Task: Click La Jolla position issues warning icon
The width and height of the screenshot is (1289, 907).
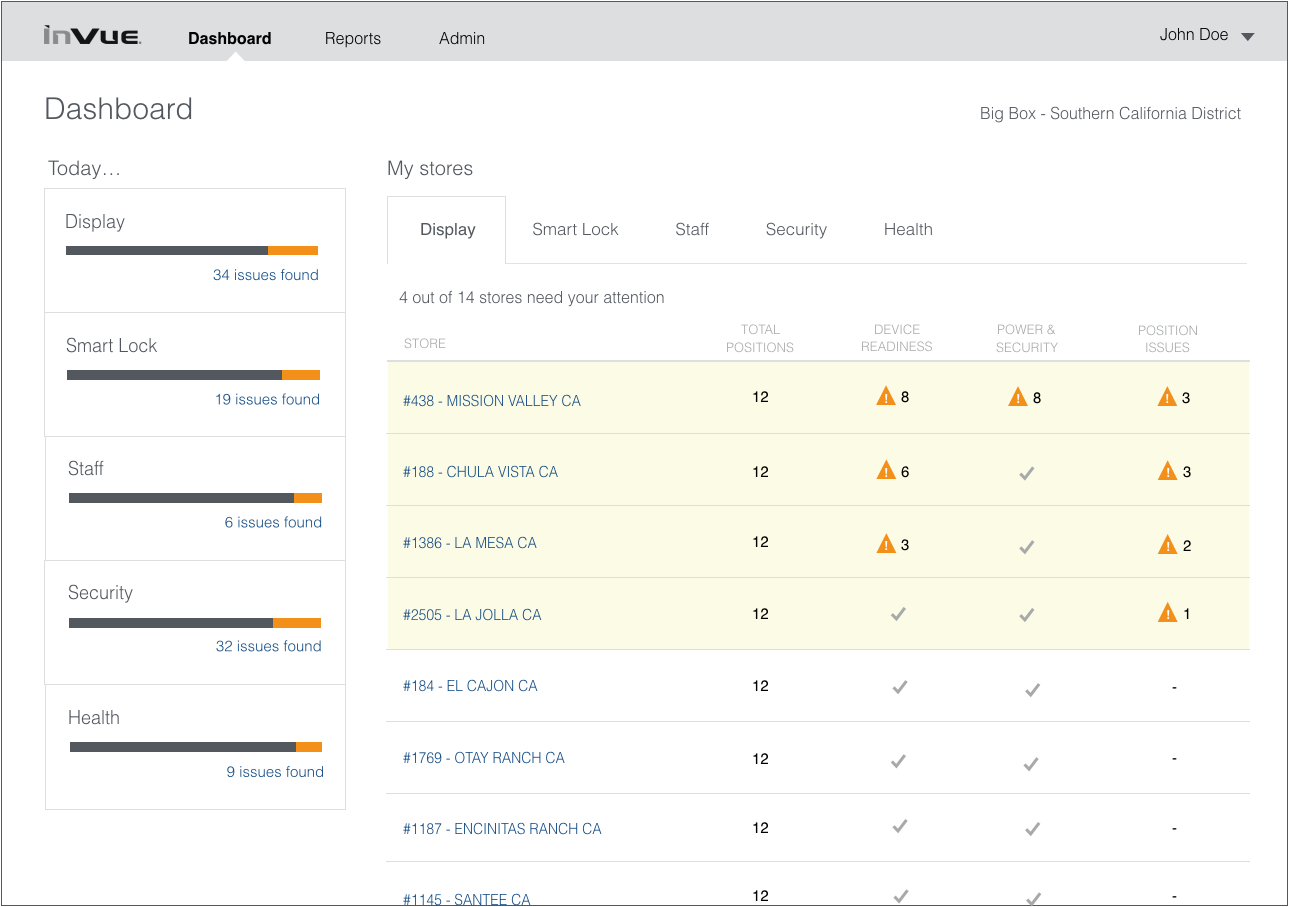Action: pyautogui.click(x=1167, y=613)
